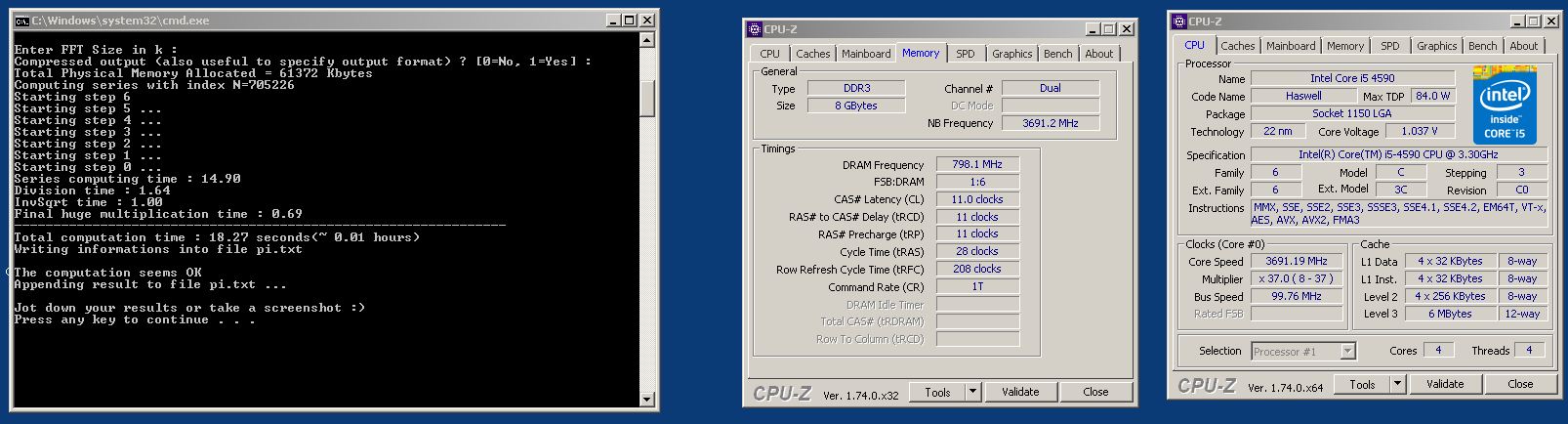
Task: Click the cmd.exe title bar icon
Action: [21, 21]
